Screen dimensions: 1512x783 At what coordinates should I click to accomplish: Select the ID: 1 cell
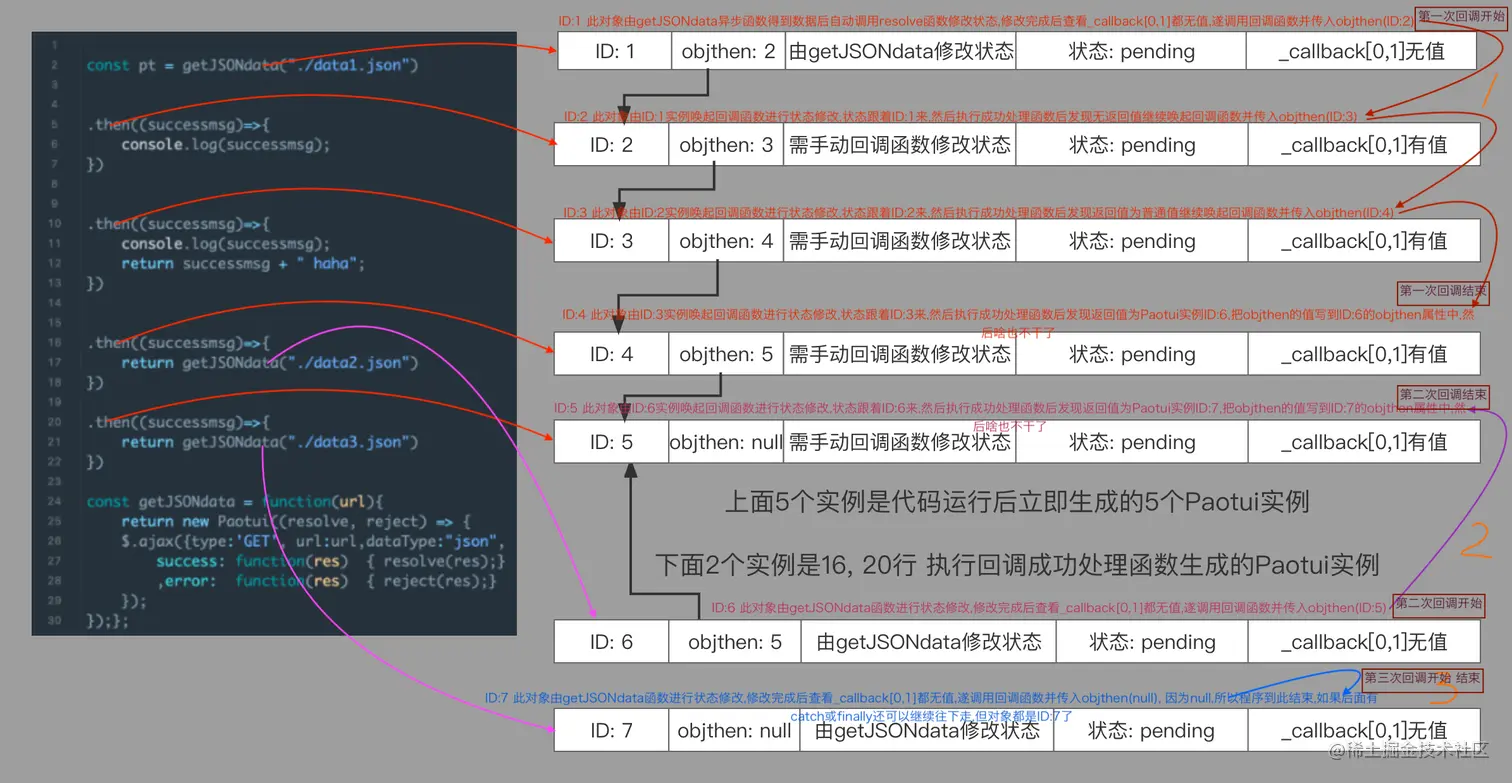(613, 51)
